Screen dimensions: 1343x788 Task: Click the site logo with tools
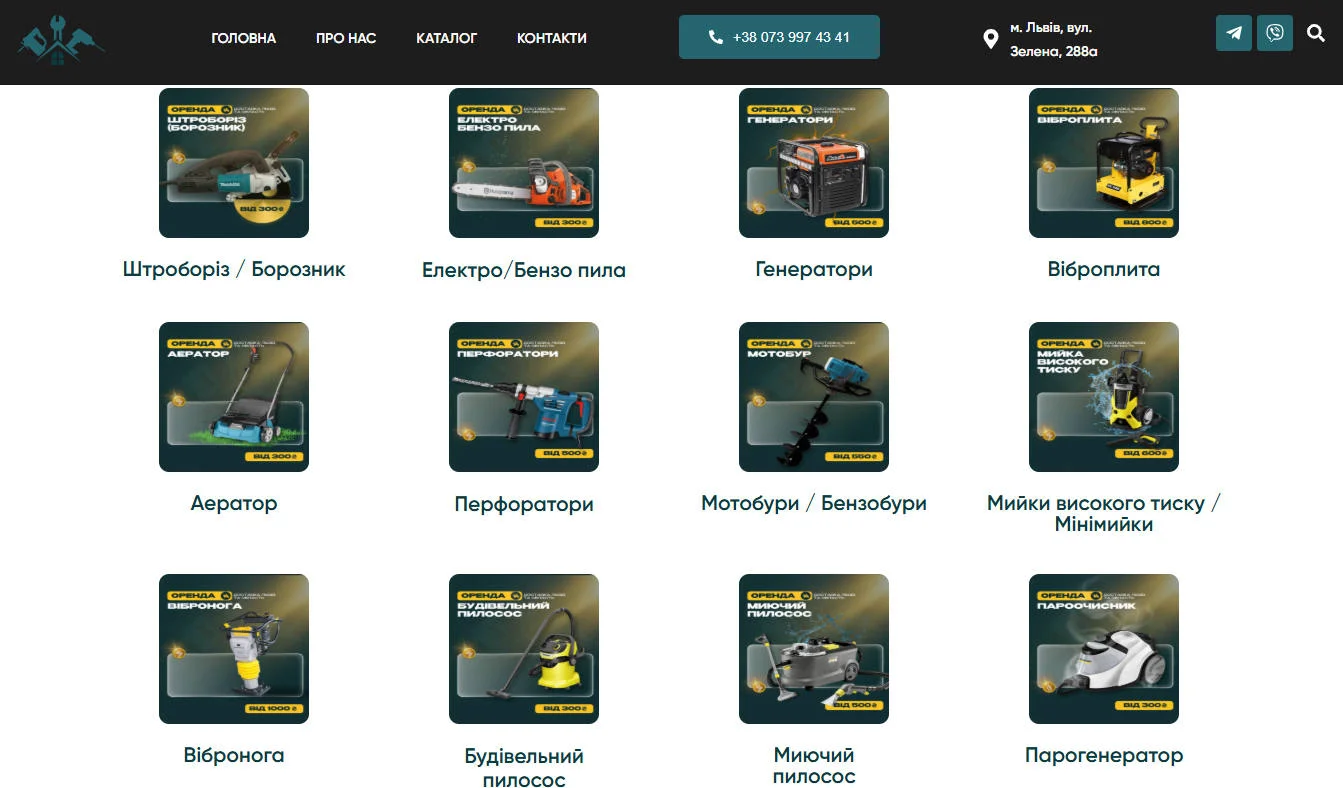[x=60, y=38]
